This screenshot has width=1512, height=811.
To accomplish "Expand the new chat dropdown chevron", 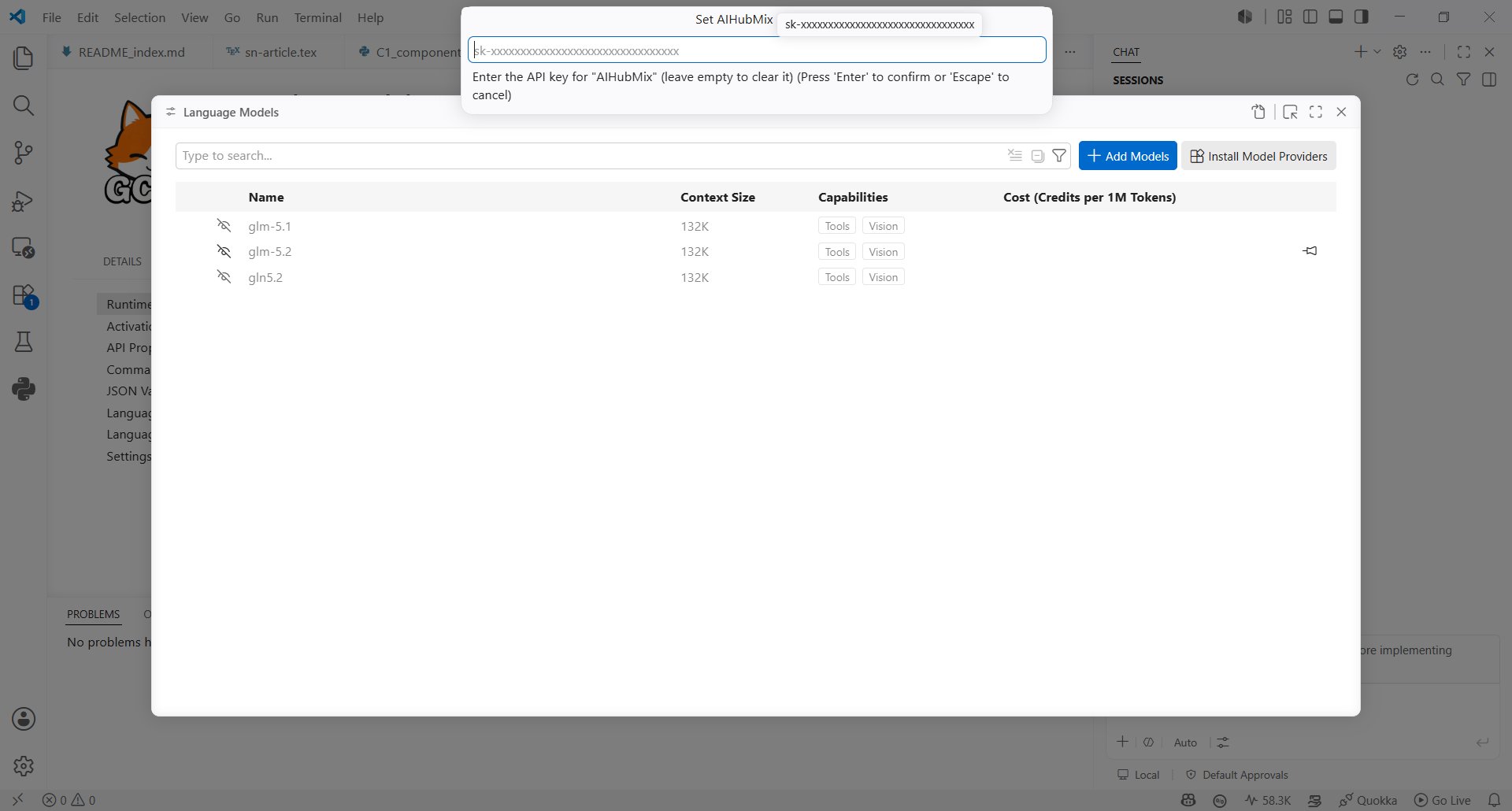I will pyautogui.click(x=1377, y=52).
